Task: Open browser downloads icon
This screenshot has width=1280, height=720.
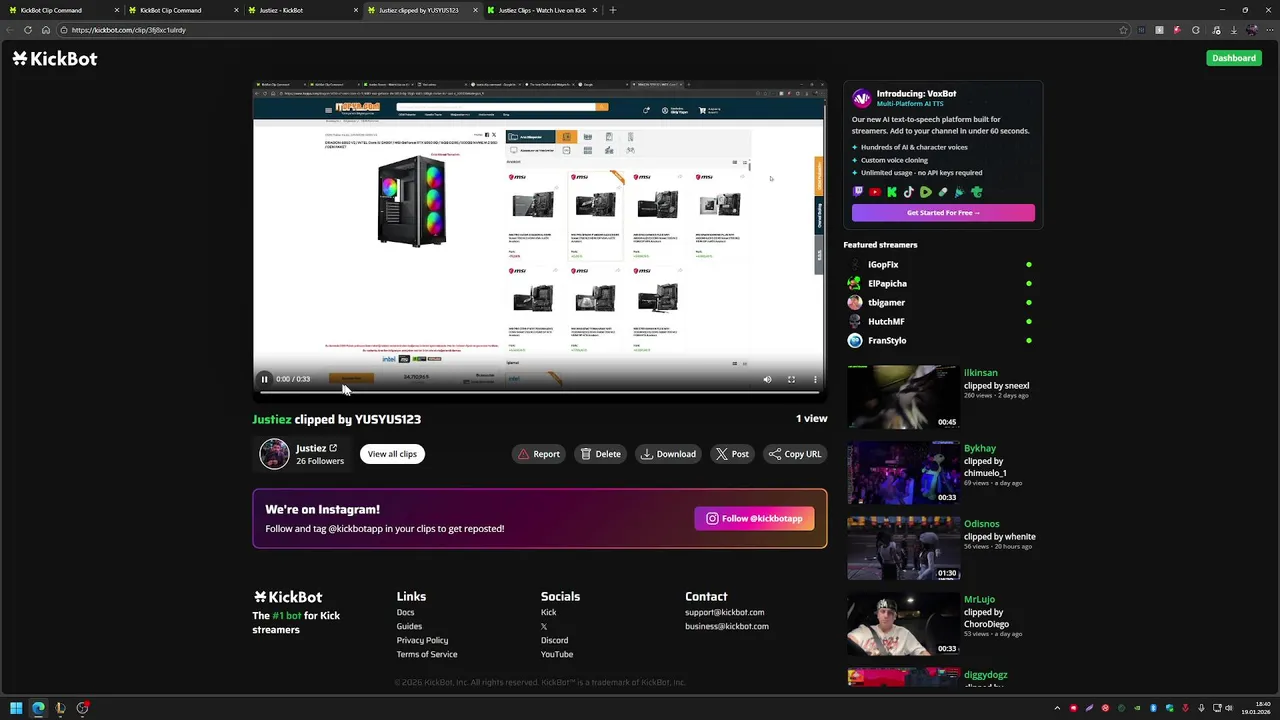Action: 1234,30
